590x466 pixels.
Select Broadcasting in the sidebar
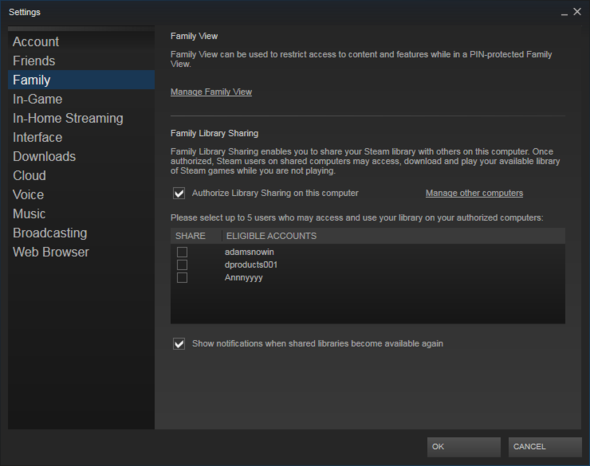click(50, 233)
